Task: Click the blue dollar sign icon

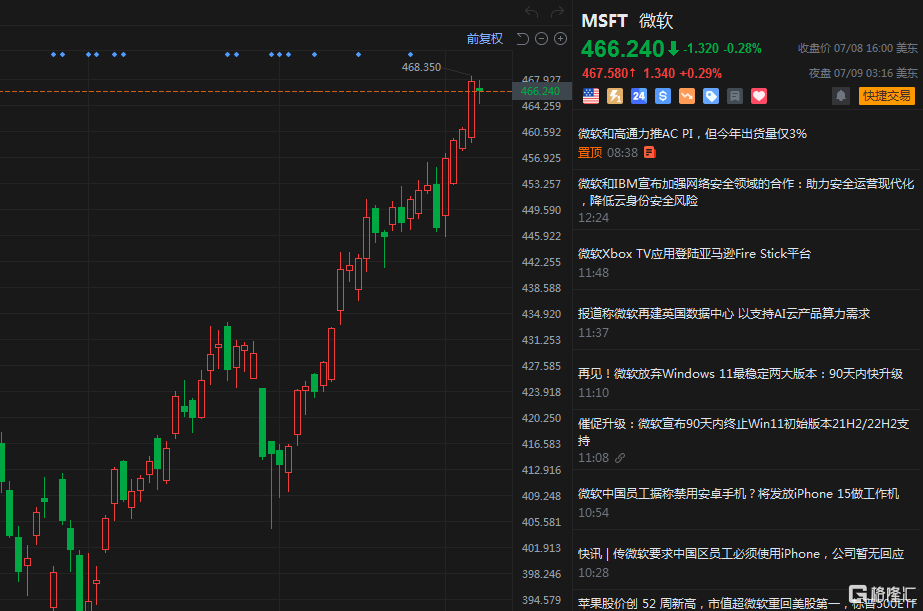Action: pos(663,96)
